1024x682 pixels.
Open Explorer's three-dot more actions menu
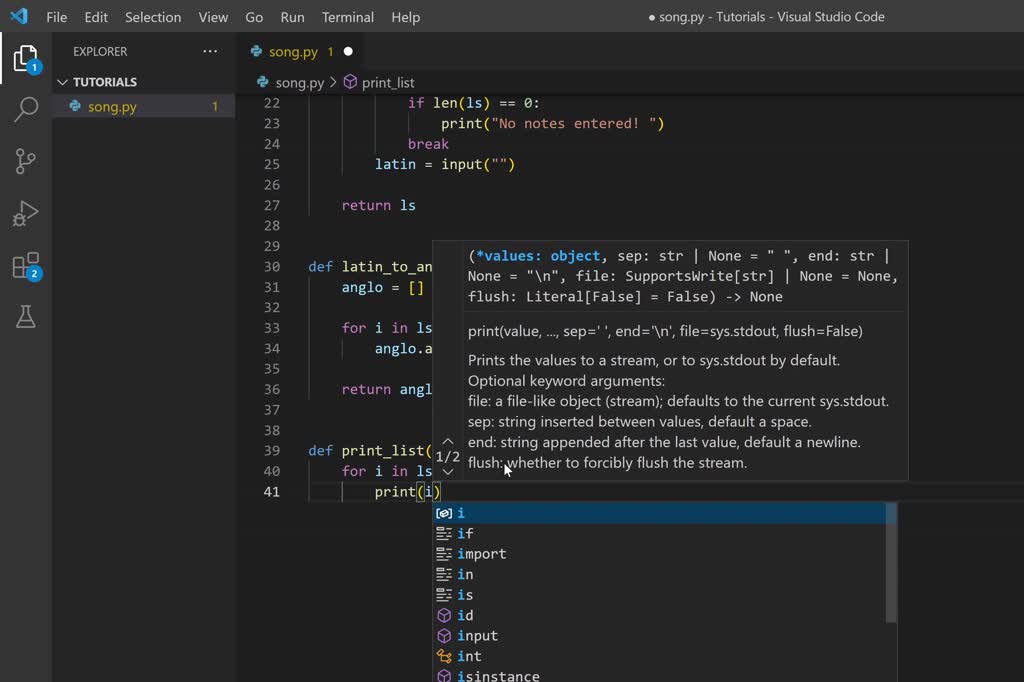point(209,51)
